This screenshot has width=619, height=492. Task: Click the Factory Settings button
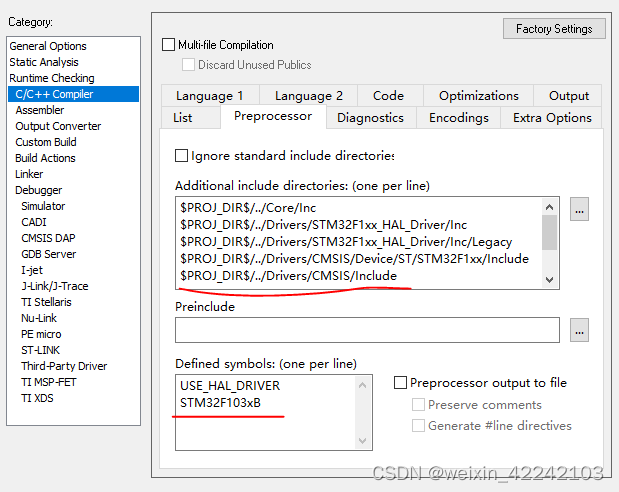(x=554, y=29)
